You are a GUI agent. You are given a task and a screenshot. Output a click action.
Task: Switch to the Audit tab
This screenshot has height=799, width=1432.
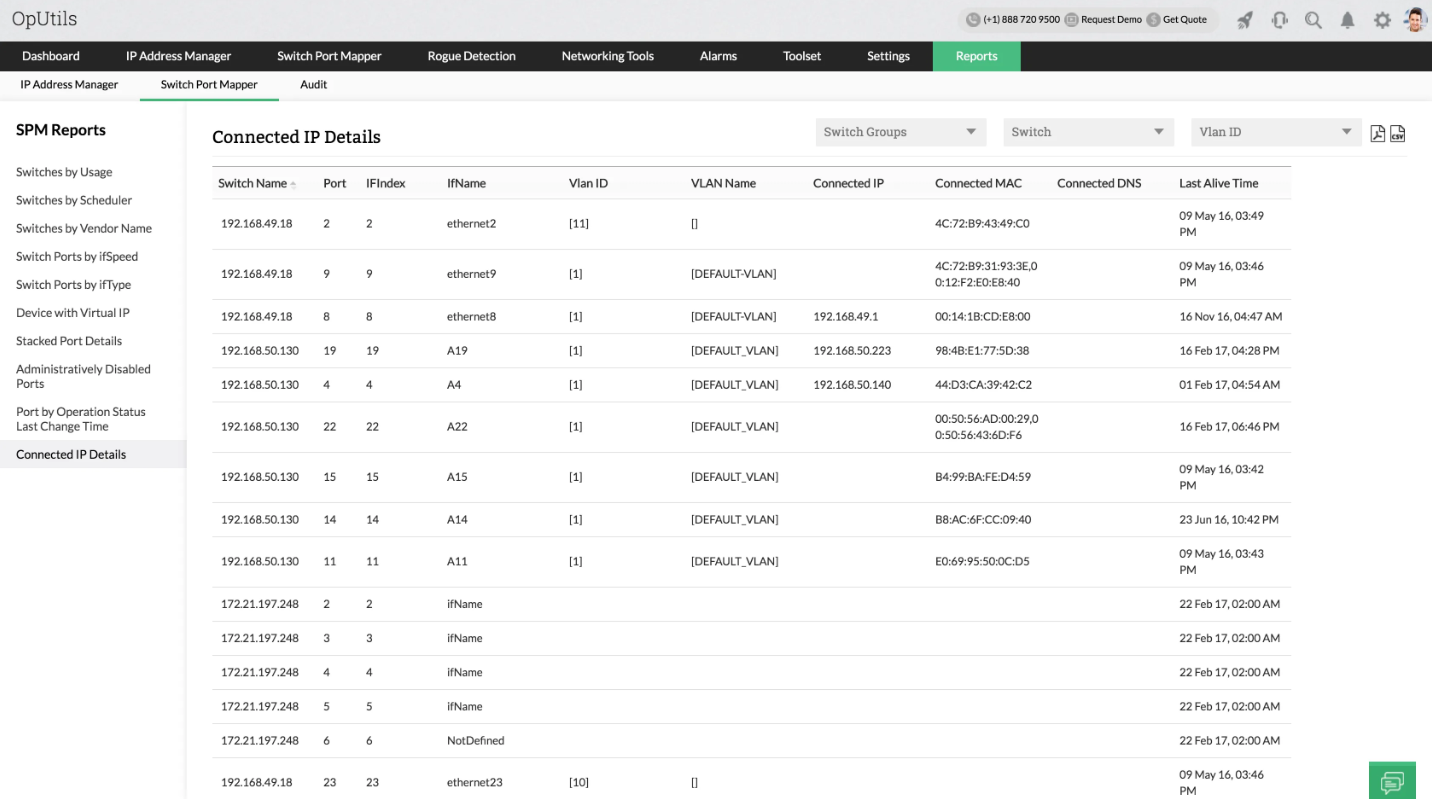click(x=313, y=85)
